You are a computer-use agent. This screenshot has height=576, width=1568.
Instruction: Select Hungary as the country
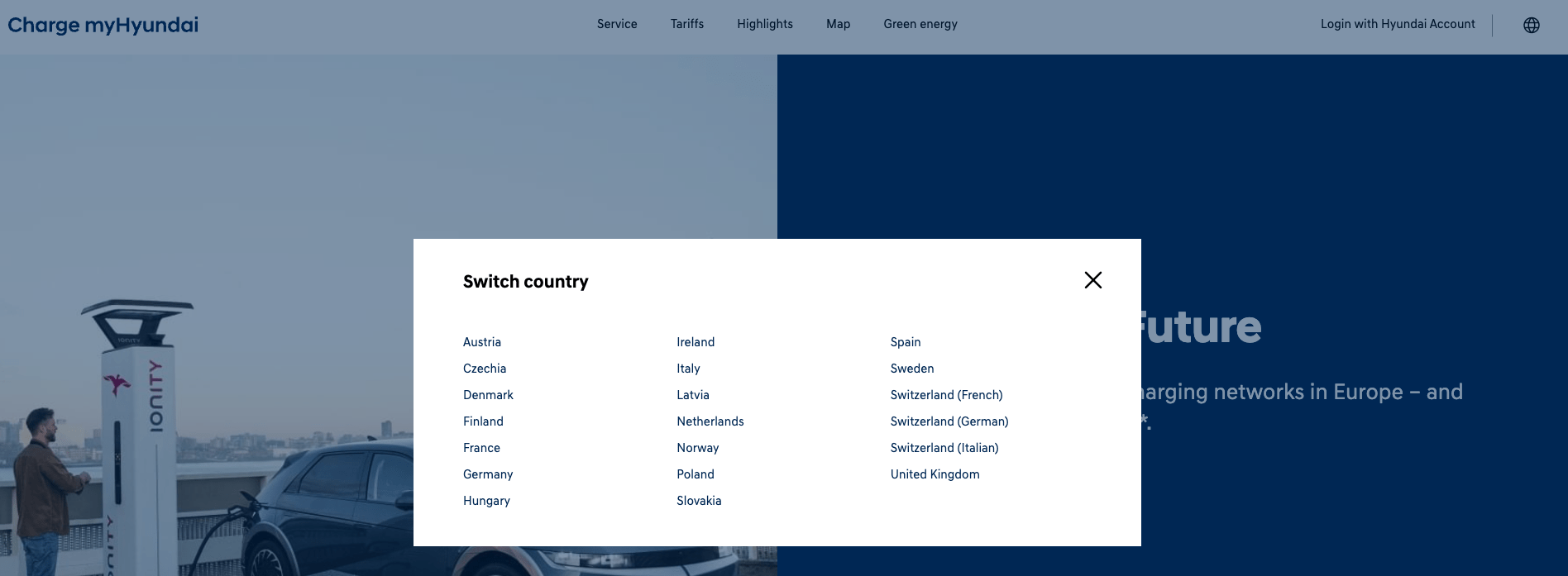(x=486, y=501)
